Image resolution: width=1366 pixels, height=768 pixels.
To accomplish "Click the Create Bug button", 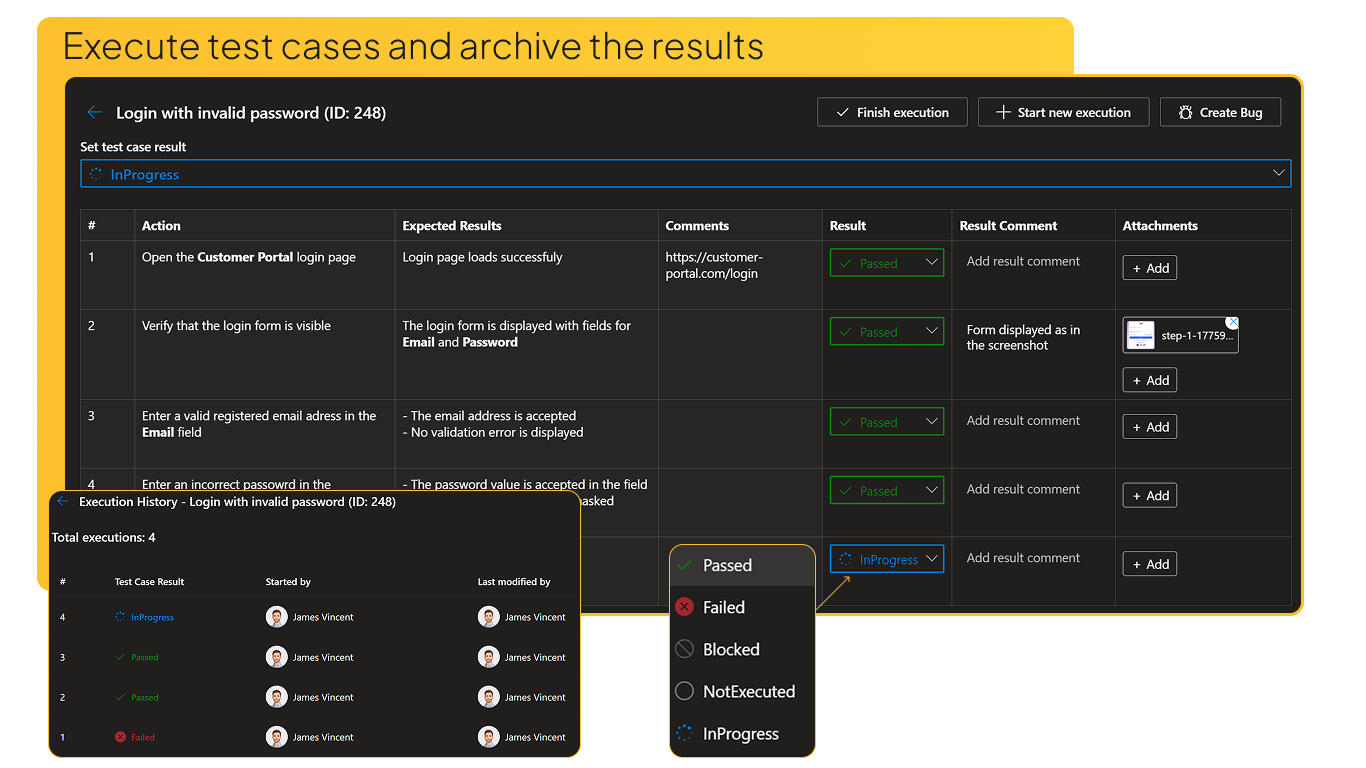I will point(1220,112).
